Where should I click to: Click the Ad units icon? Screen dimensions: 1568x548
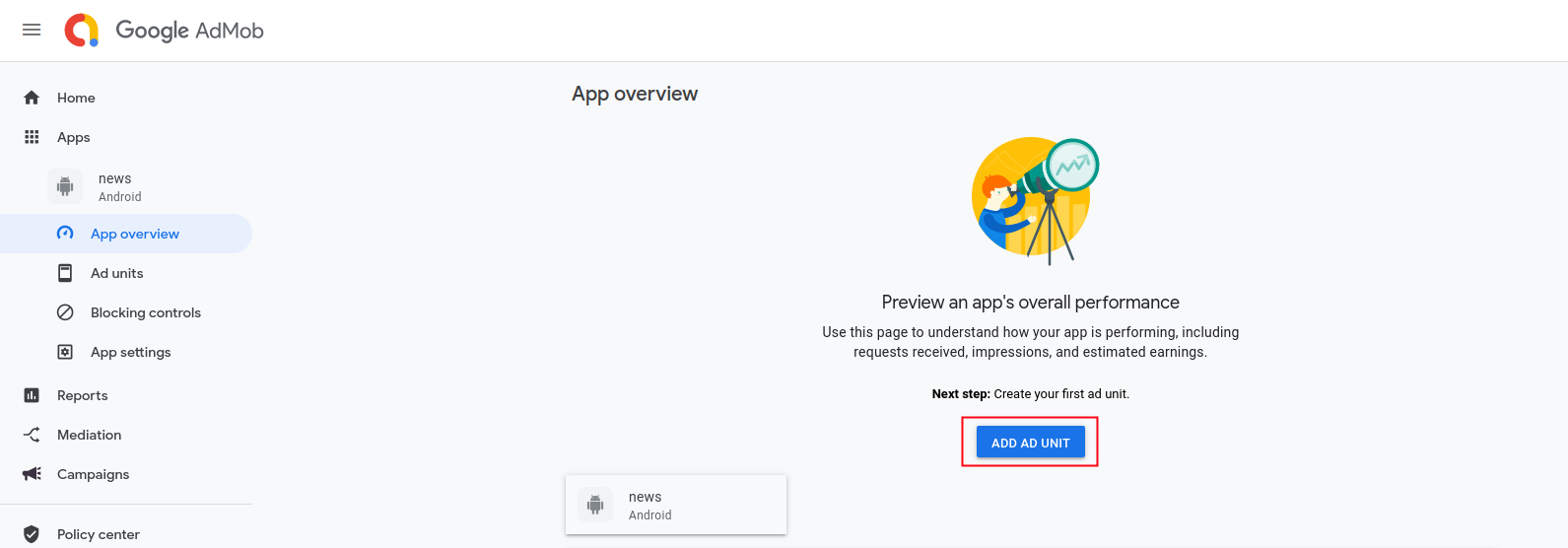tap(65, 273)
